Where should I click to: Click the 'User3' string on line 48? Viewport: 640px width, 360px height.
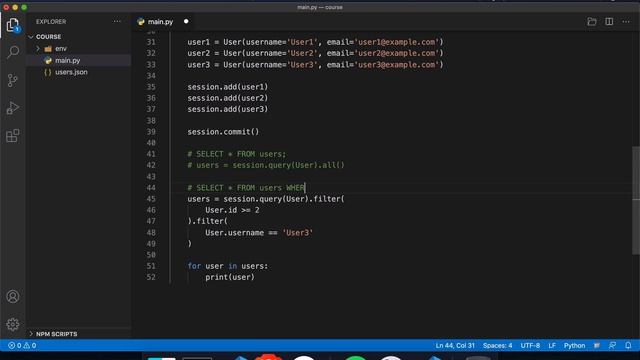click(298, 233)
